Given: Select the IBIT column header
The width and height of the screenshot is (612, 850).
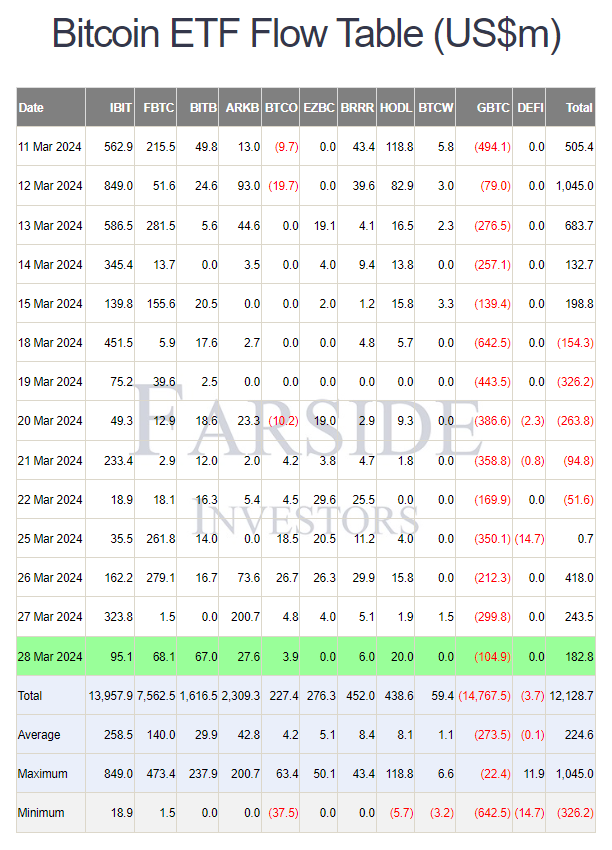Looking at the screenshot, I should pos(110,107).
